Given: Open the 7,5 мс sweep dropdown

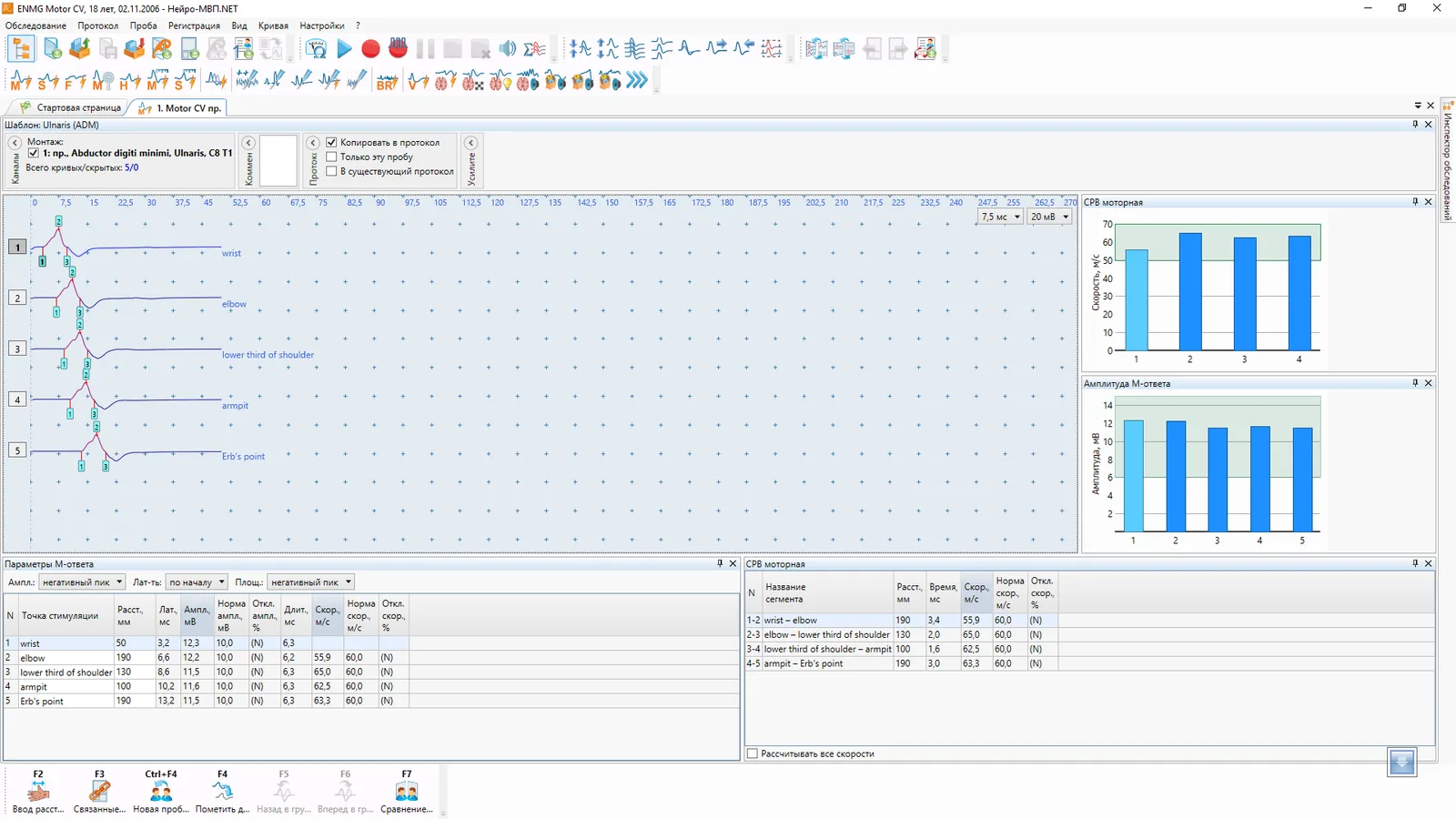Looking at the screenshot, I should (x=1001, y=217).
